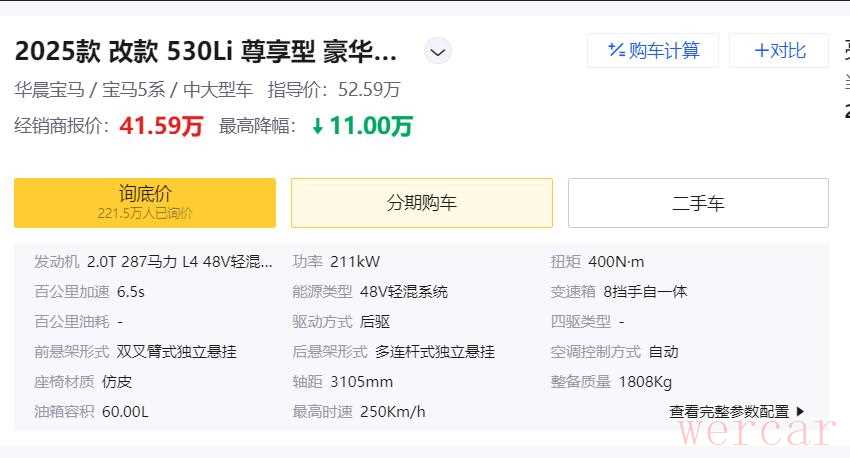View full specs via 查看完整参数配置

pos(729,411)
